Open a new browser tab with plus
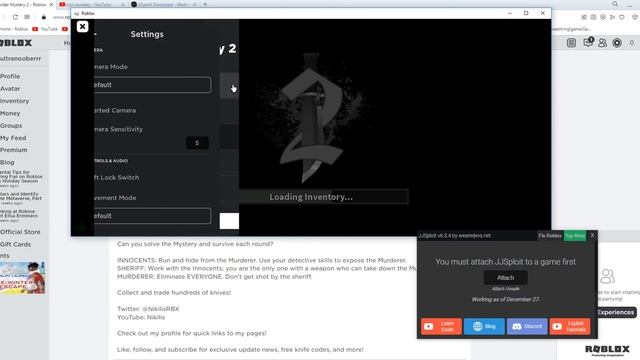Viewport: 640px width, 360px height. coord(205,4)
